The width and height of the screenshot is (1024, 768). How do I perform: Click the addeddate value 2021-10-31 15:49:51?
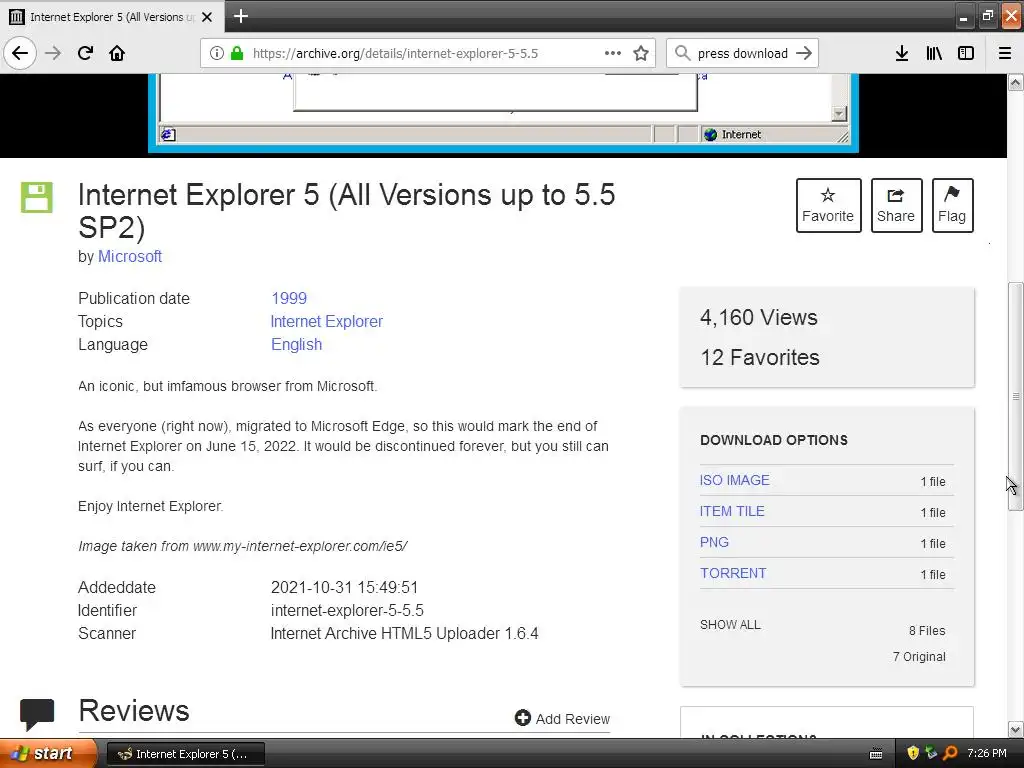(x=344, y=587)
